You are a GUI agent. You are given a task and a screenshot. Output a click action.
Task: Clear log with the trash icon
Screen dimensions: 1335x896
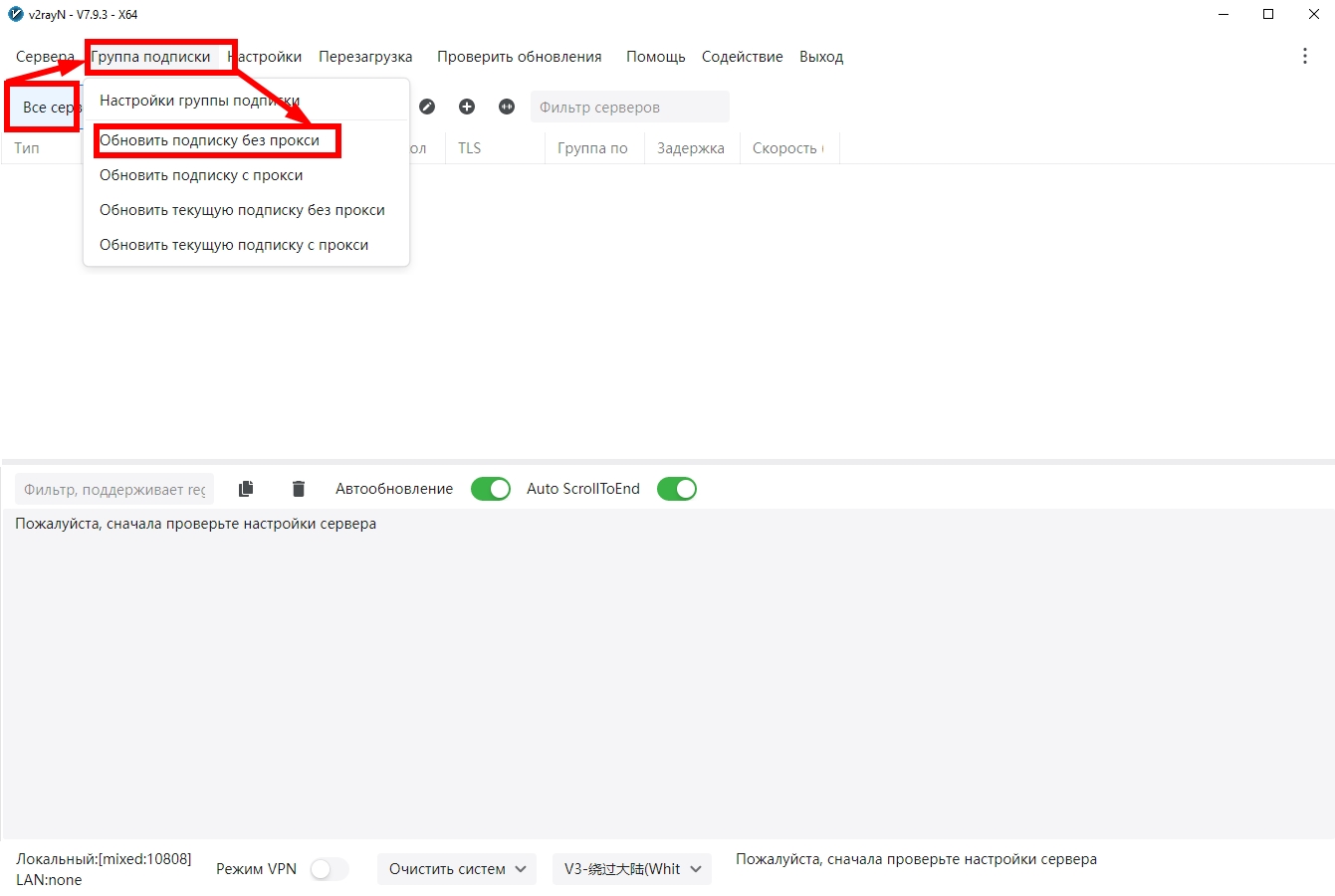pyautogui.click(x=299, y=489)
